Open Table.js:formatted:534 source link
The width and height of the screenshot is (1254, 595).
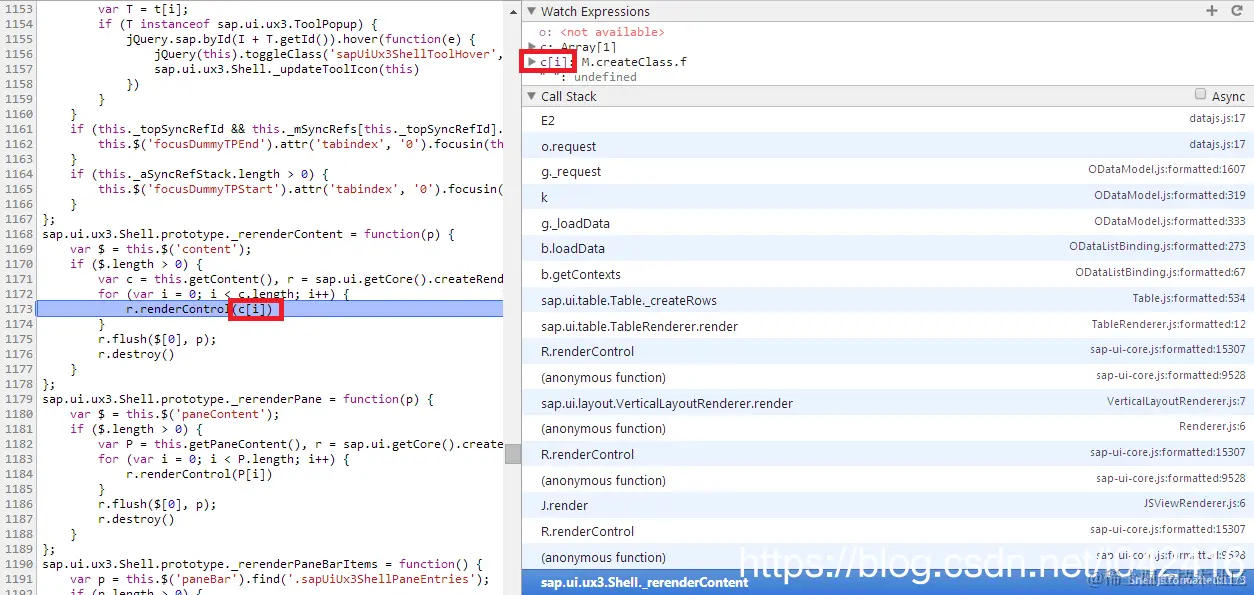[x=1189, y=298]
